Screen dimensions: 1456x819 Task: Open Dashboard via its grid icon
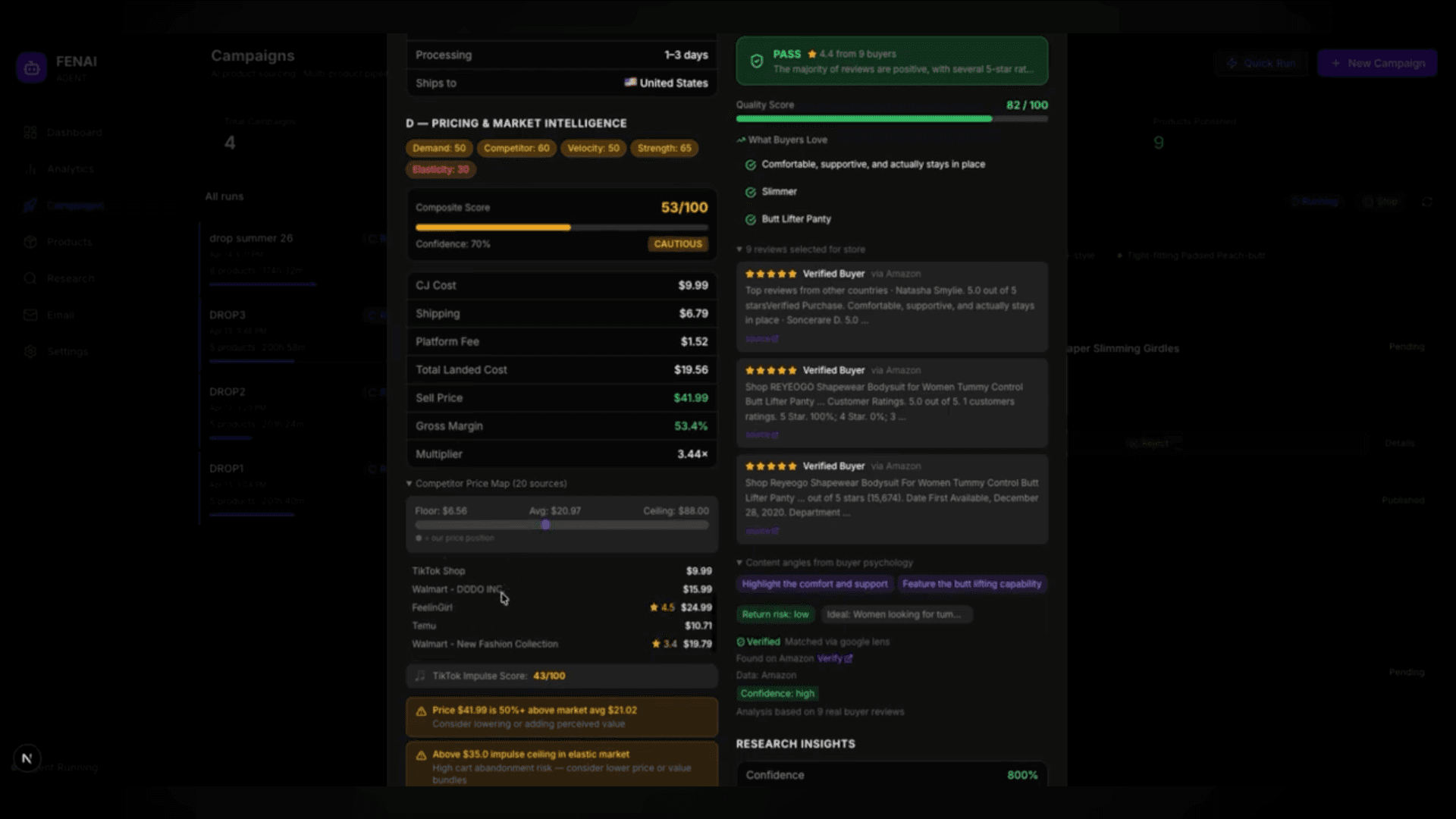pyautogui.click(x=30, y=133)
